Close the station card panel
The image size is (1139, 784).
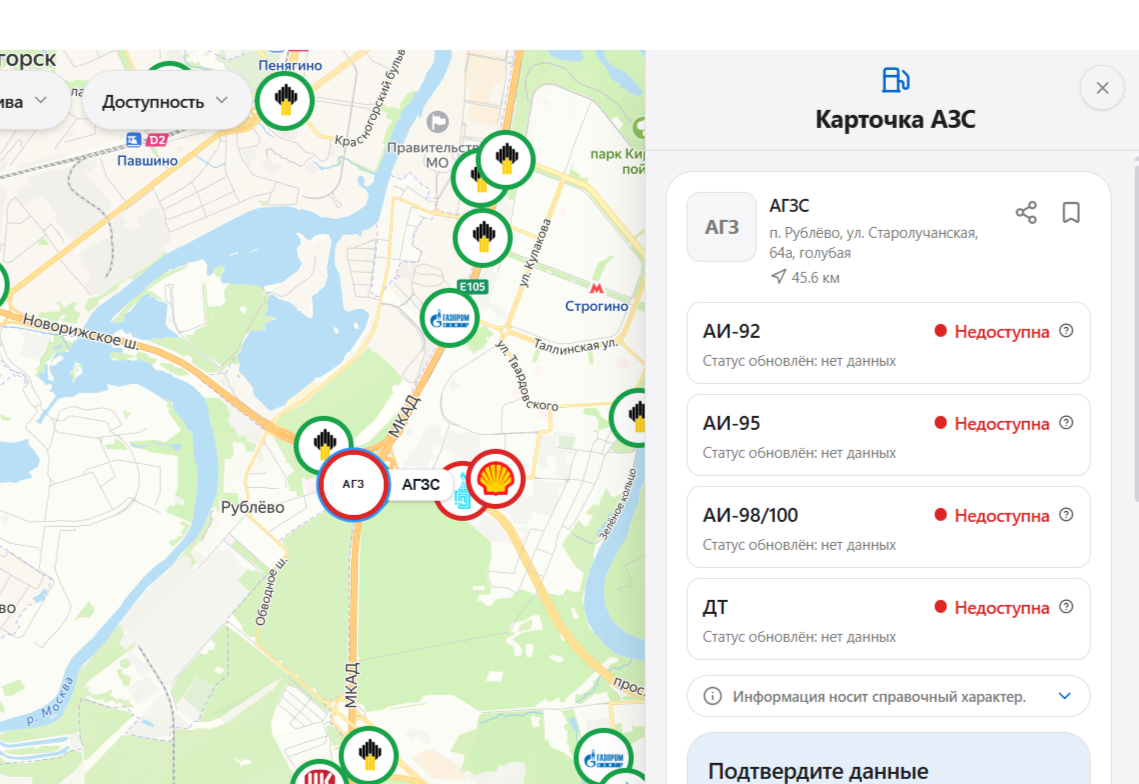[x=1102, y=88]
